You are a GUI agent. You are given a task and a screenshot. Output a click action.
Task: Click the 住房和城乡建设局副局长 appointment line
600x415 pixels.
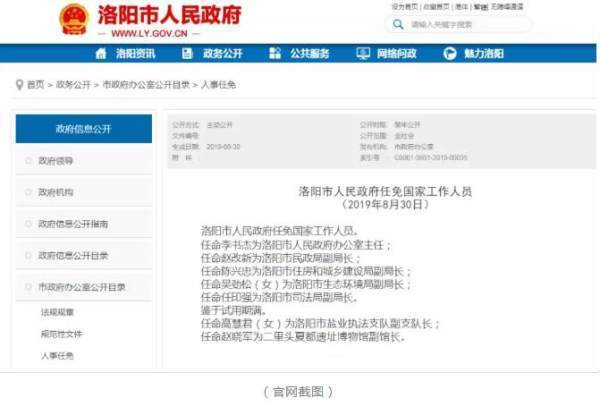point(306,271)
